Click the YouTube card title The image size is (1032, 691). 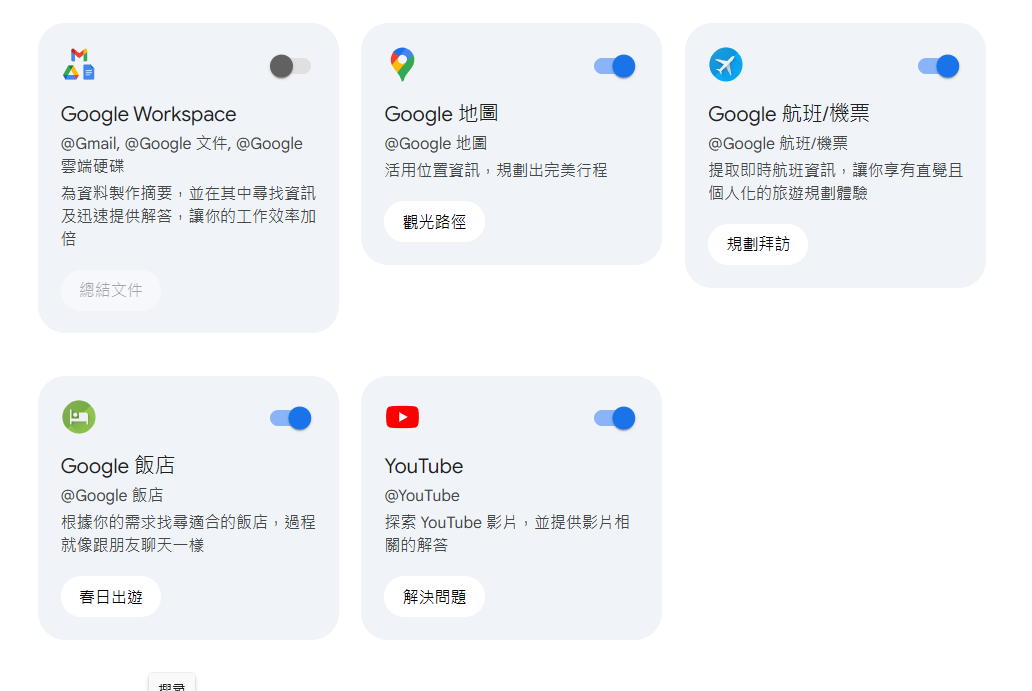pyautogui.click(x=424, y=466)
